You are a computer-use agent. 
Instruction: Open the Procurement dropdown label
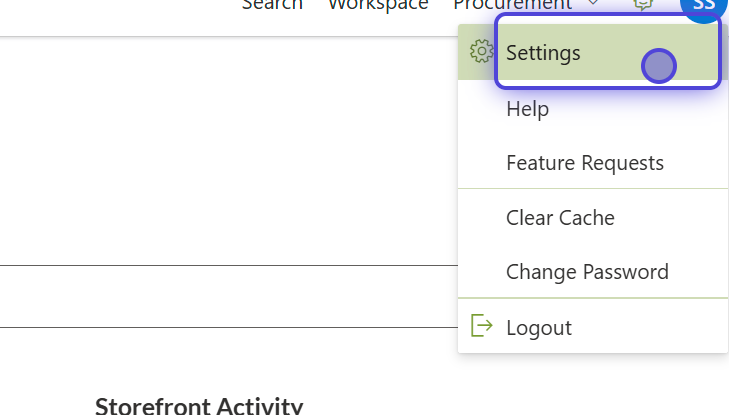click(512, 5)
